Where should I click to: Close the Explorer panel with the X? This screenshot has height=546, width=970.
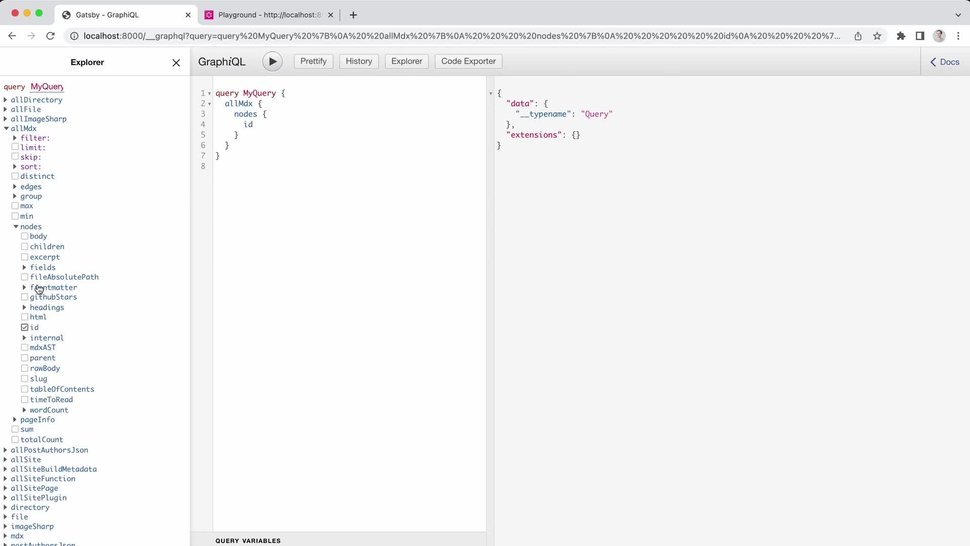pos(176,63)
